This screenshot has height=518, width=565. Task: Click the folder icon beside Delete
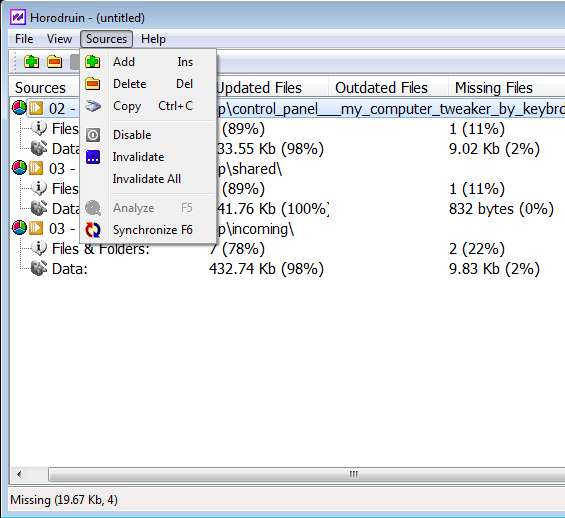[x=93, y=84]
